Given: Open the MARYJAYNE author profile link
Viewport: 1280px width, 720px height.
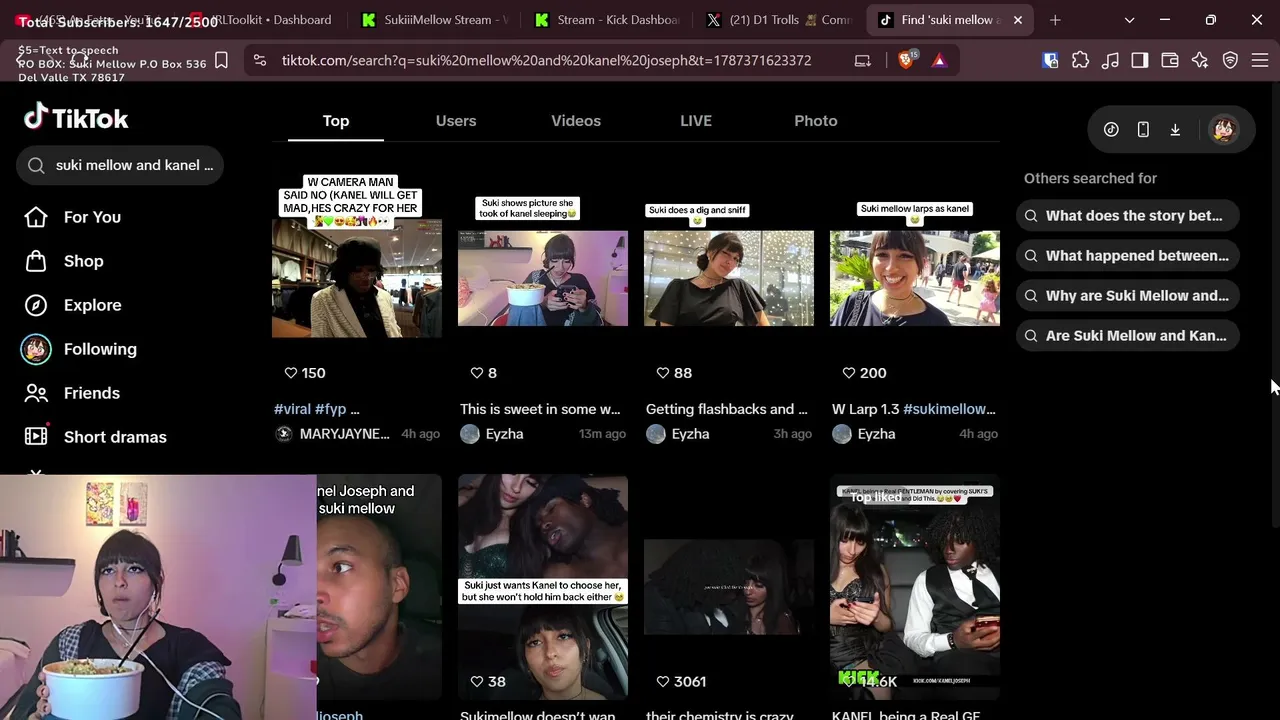Looking at the screenshot, I should click(333, 434).
